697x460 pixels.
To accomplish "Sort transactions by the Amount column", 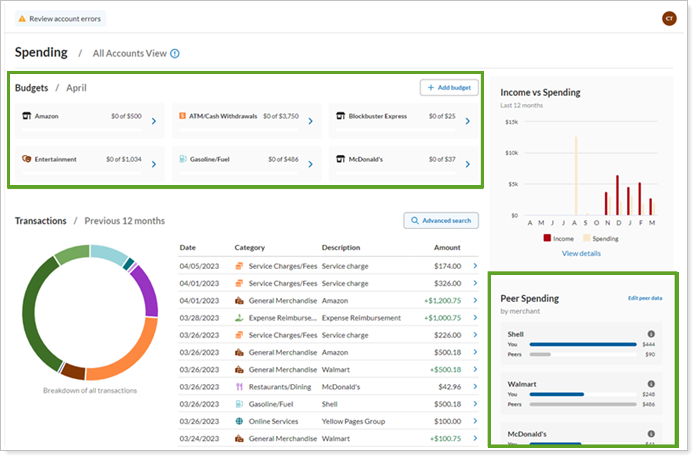I will (447, 247).
